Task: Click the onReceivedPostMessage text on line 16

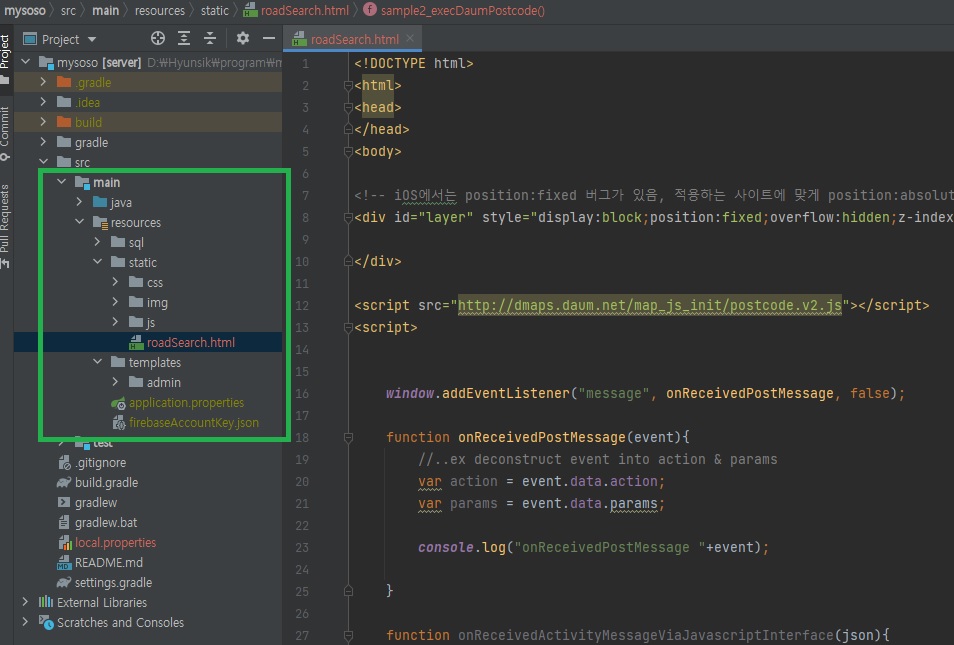Action: click(750, 394)
